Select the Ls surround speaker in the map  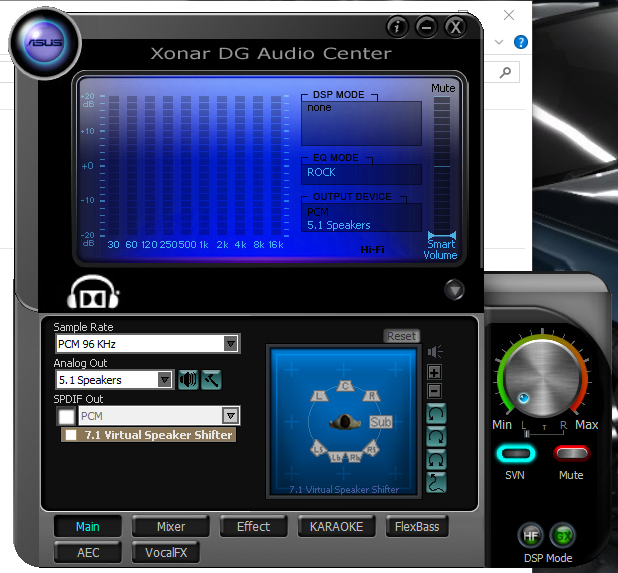(318, 449)
